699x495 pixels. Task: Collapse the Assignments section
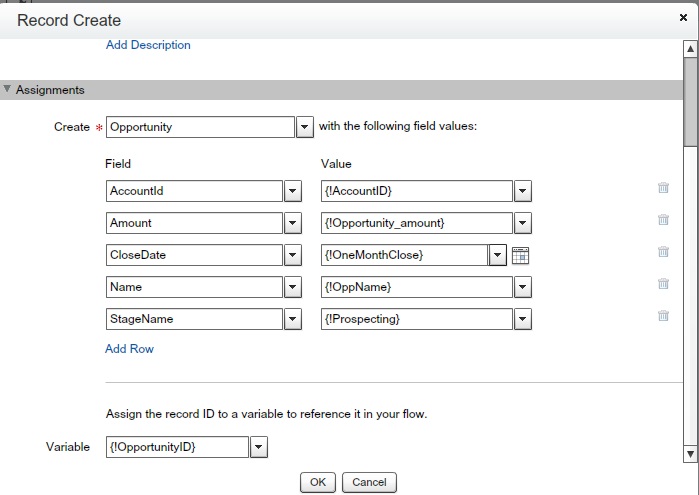(x=8, y=90)
